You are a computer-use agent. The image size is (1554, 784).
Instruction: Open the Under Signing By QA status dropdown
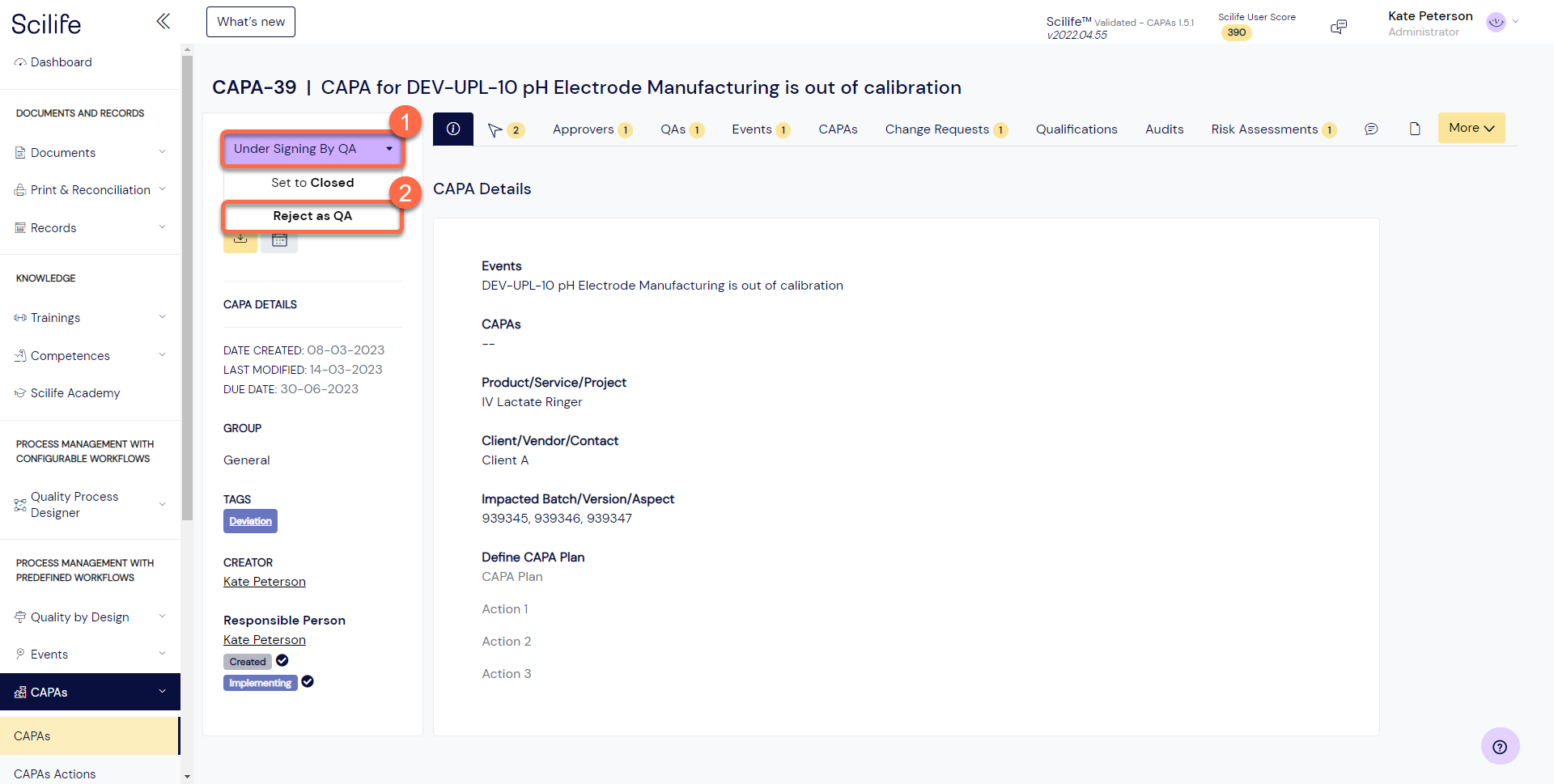pos(312,149)
